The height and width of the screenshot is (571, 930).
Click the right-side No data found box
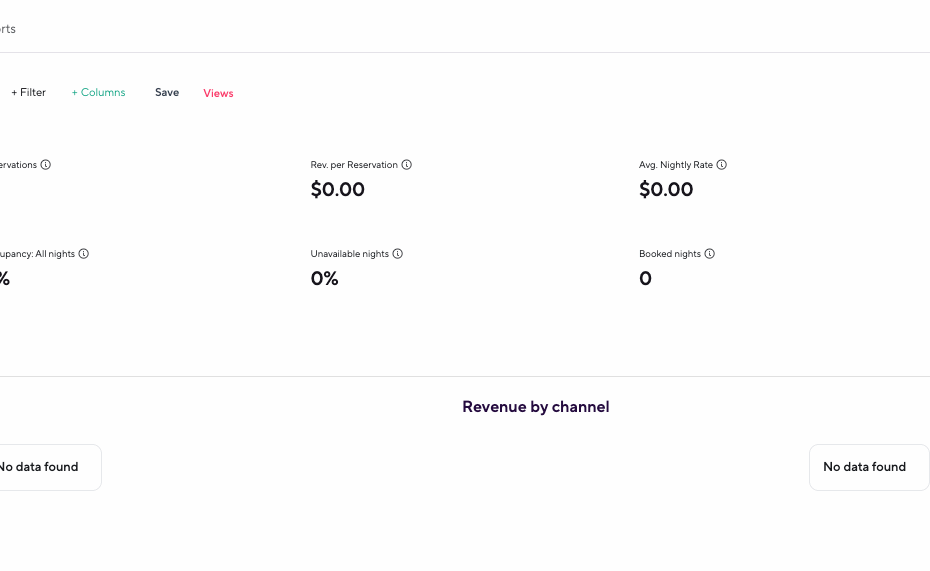pyautogui.click(x=865, y=467)
